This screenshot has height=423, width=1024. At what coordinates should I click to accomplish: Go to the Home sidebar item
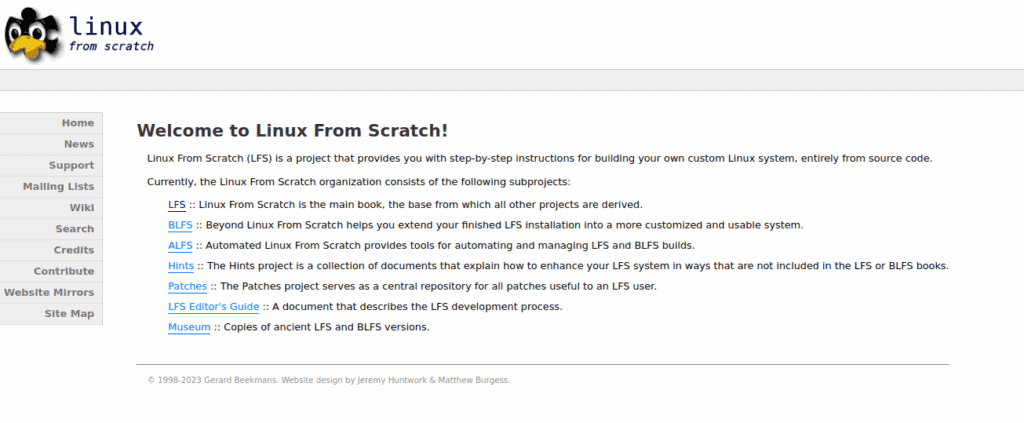77,123
